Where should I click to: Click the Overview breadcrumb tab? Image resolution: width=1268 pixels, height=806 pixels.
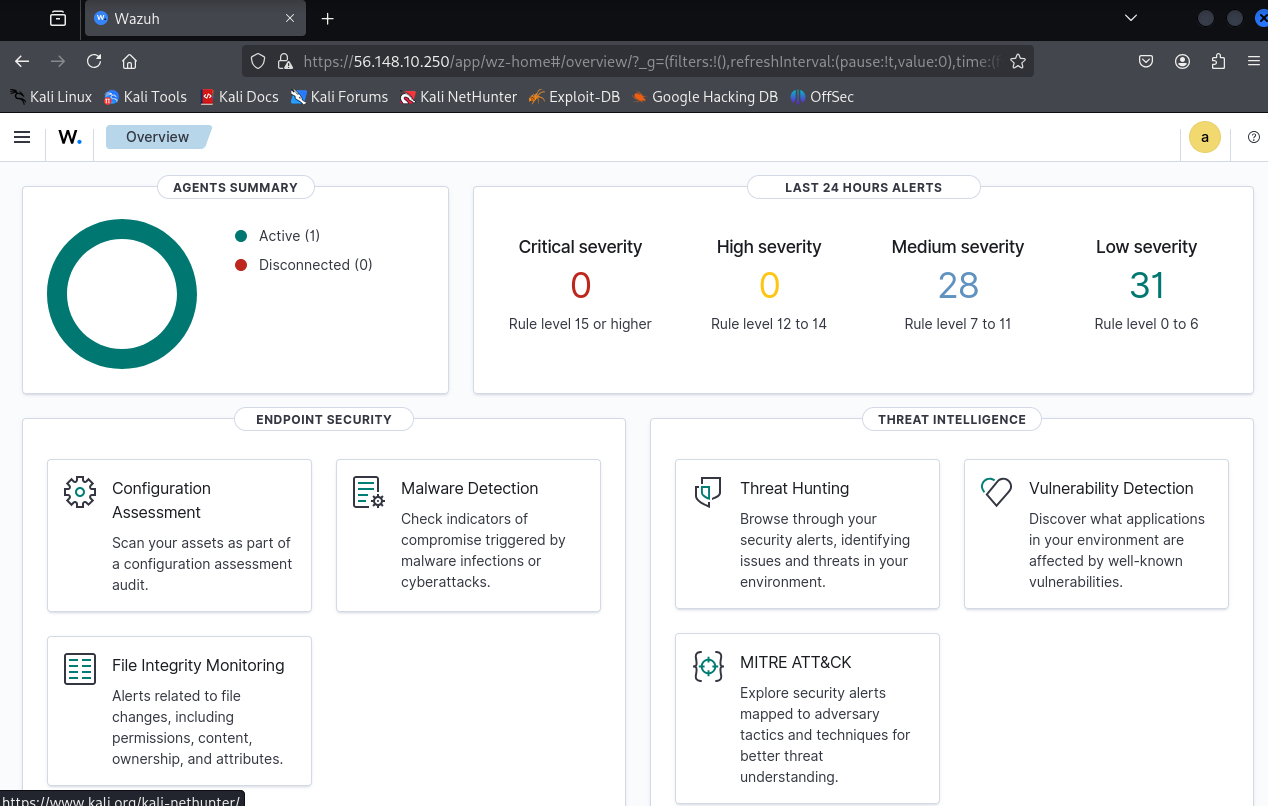point(158,137)
